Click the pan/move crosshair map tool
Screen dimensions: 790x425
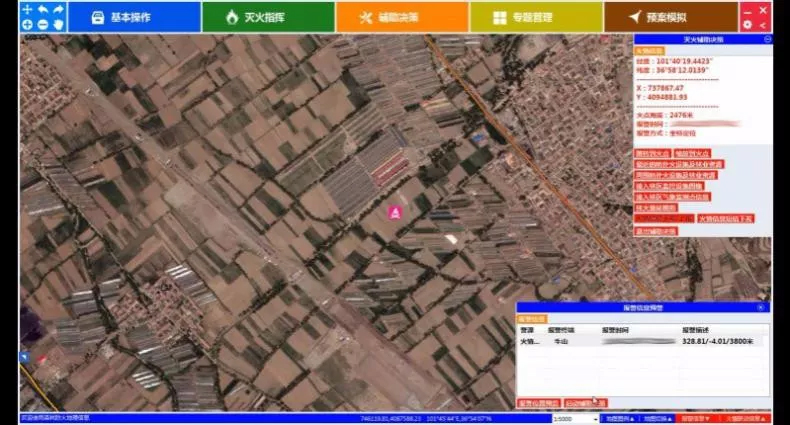pos(27,9)
